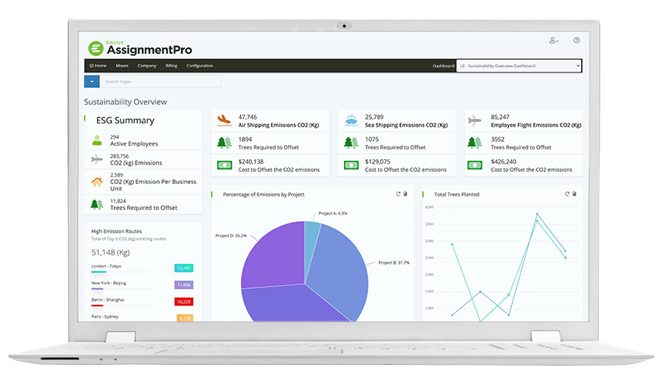Click the Air Shipping Emissions plane icon
659x379 pixels.
[224, 121]
